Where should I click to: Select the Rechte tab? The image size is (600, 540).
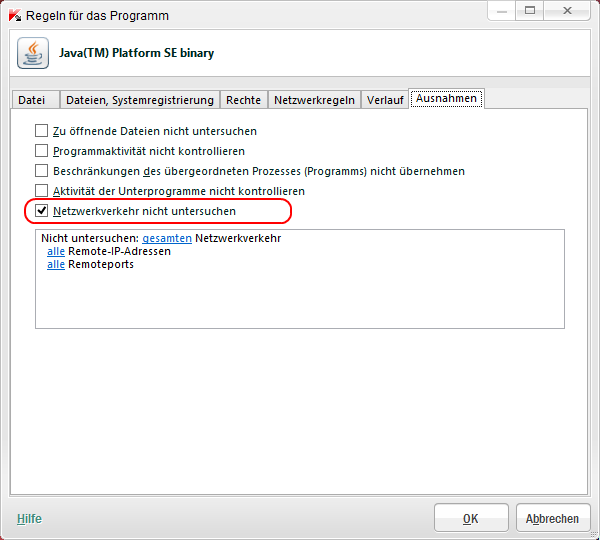coord(243,100)
